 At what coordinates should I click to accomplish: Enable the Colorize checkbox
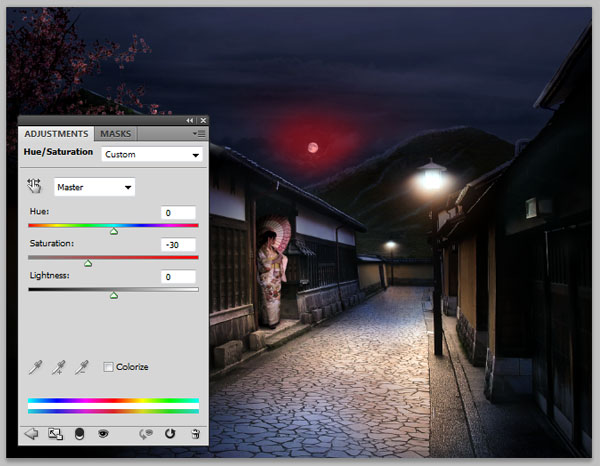pos(108,367)
